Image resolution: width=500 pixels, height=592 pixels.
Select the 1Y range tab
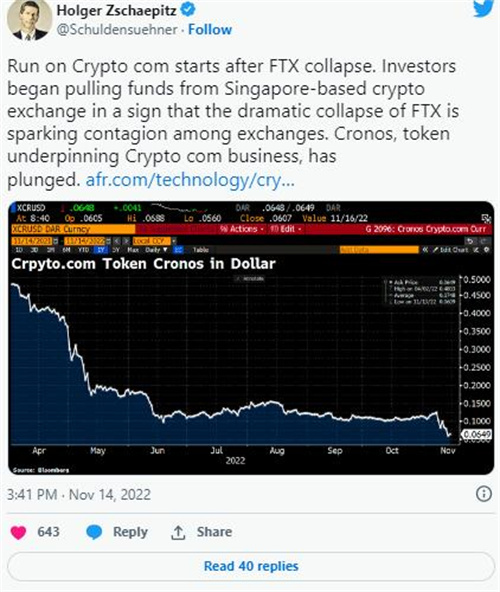click(x=101, y=250)
